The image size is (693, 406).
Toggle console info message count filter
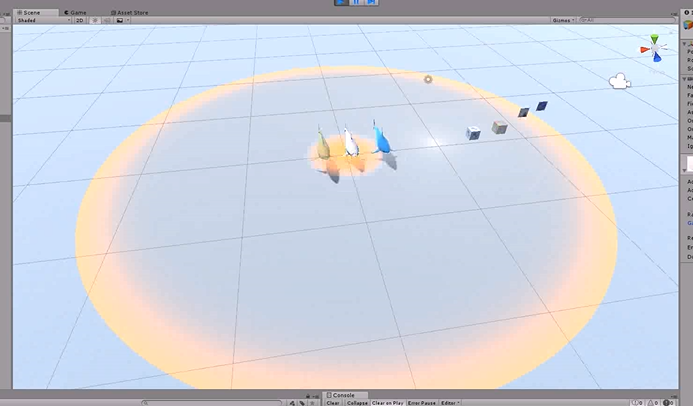point(637,403)
